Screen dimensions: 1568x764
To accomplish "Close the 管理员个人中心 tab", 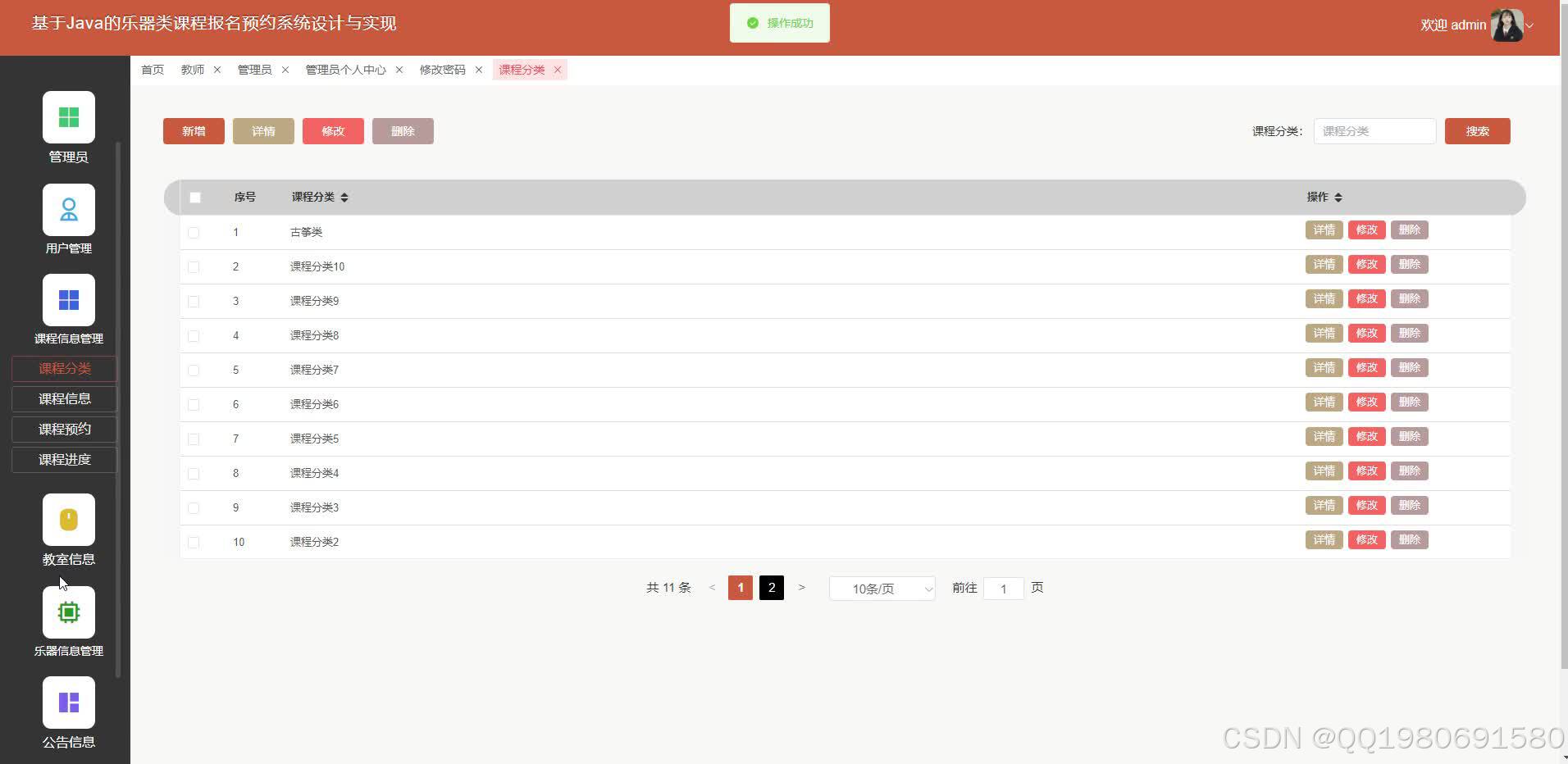I will click(399, 70).
